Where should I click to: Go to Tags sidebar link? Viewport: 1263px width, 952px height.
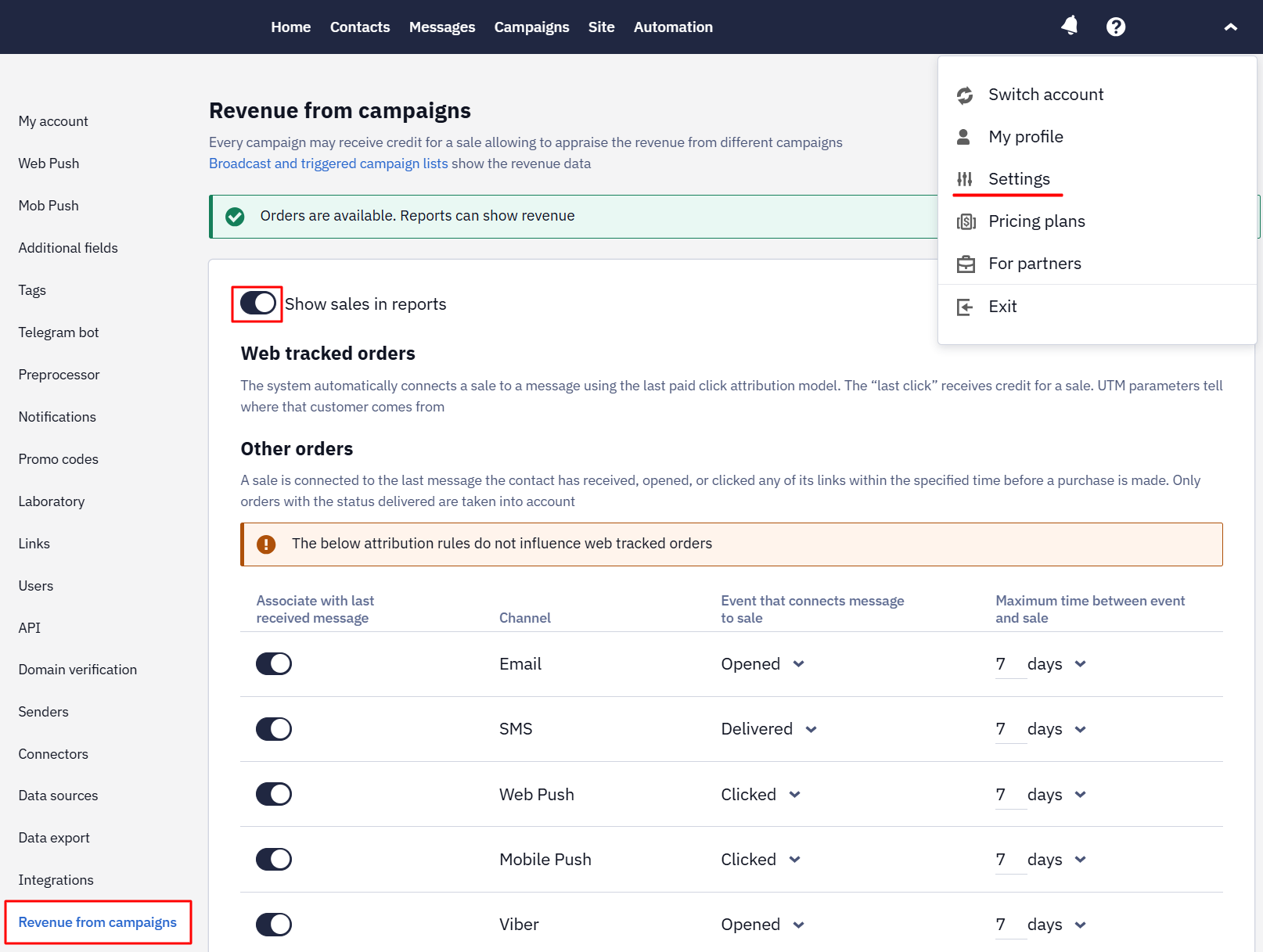32,290
